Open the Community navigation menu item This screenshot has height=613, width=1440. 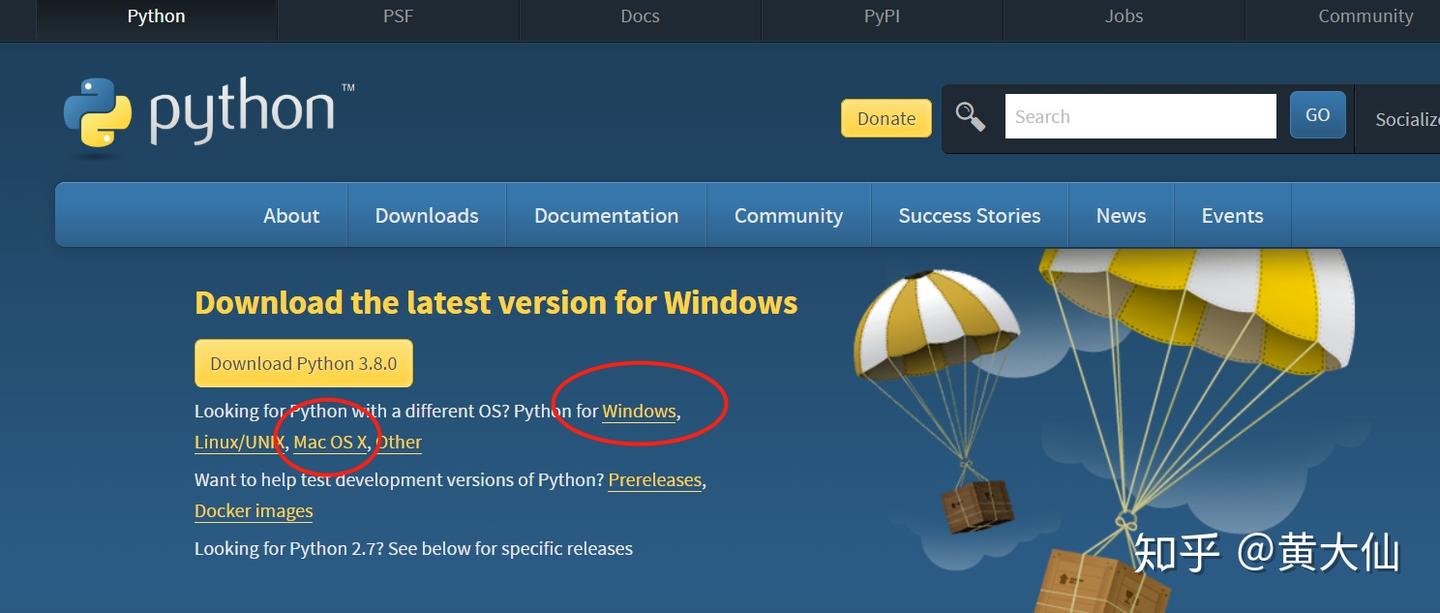click(788, 215)
